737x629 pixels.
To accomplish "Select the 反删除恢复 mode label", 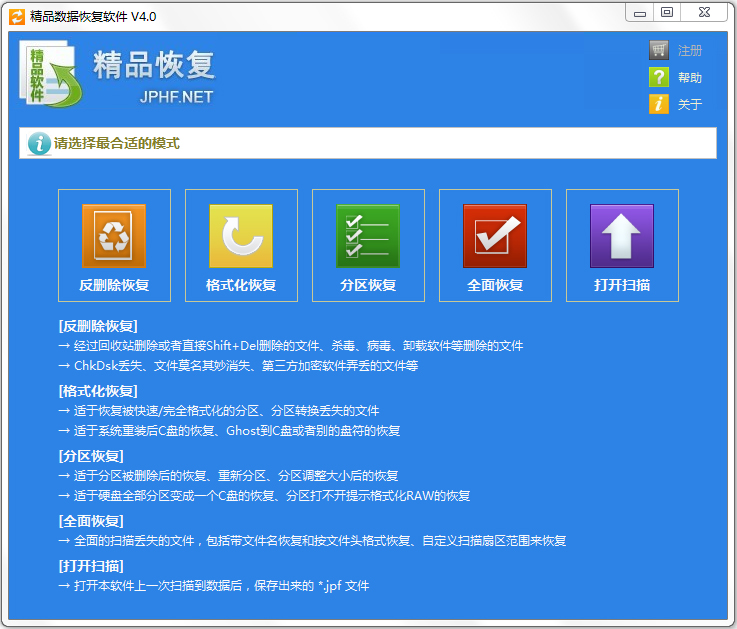I will (x=114, y=285).
